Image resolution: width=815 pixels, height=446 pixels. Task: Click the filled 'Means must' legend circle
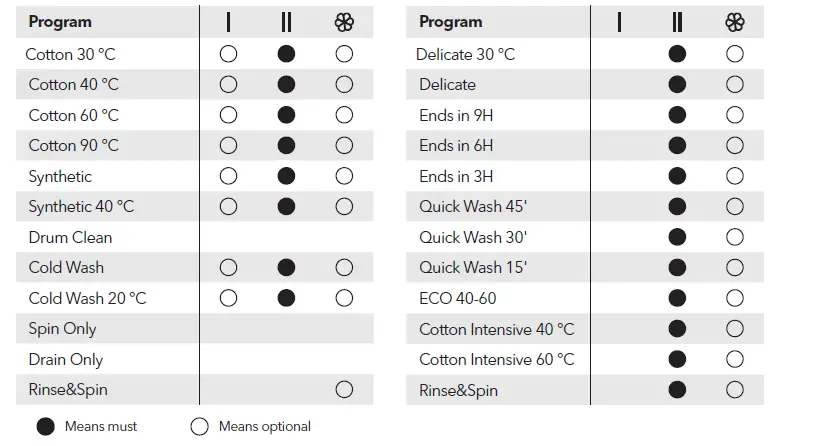click(45, 426)
